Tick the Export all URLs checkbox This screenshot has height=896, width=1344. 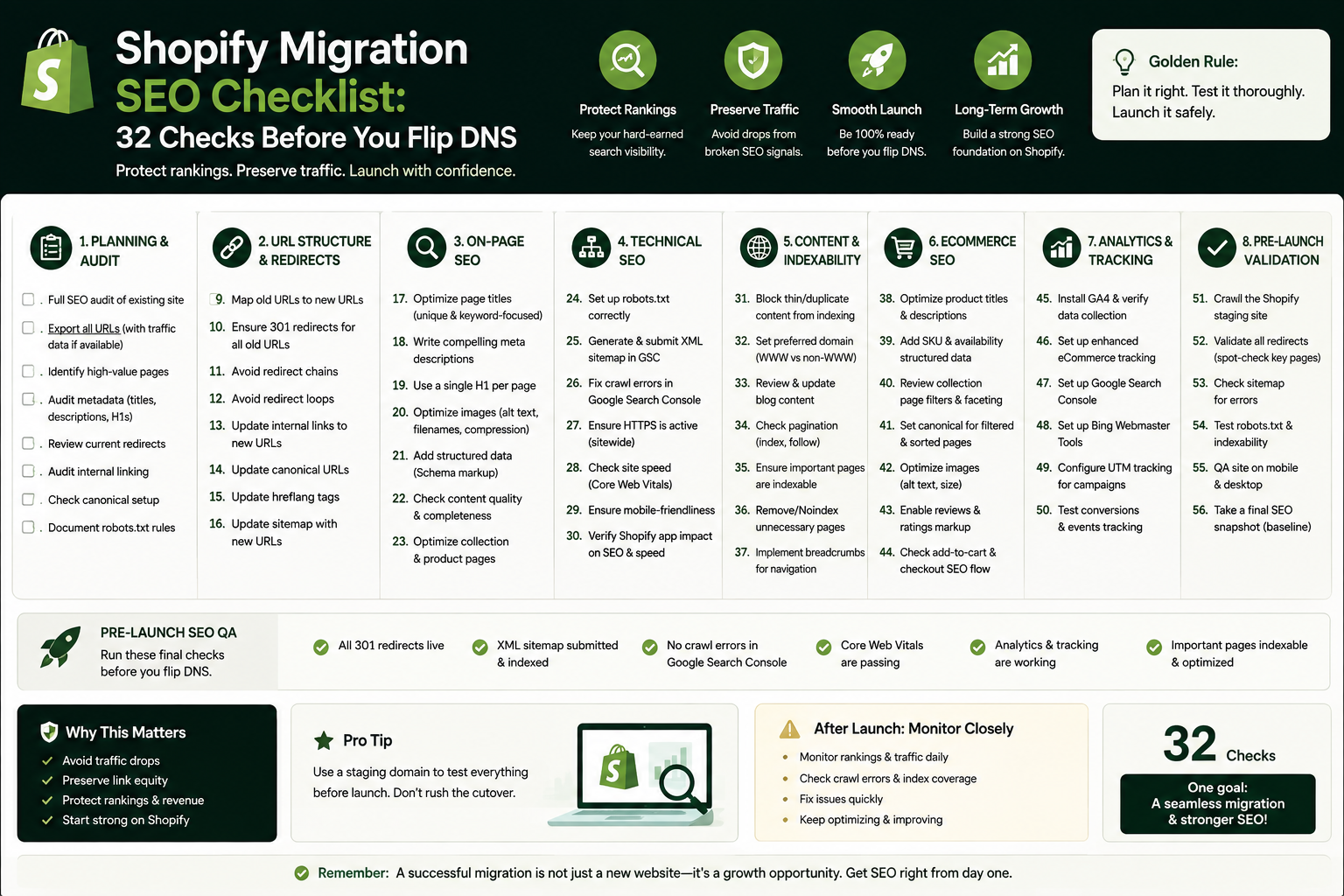point(28,327)
